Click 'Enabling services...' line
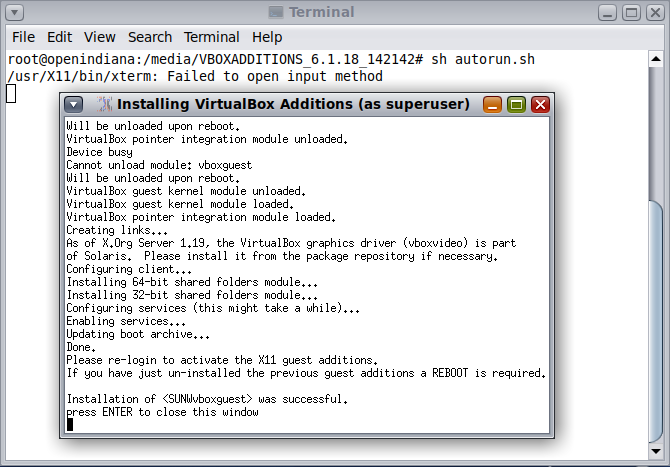Viewport: 670px width, 467px height. (x=126, y=321)
